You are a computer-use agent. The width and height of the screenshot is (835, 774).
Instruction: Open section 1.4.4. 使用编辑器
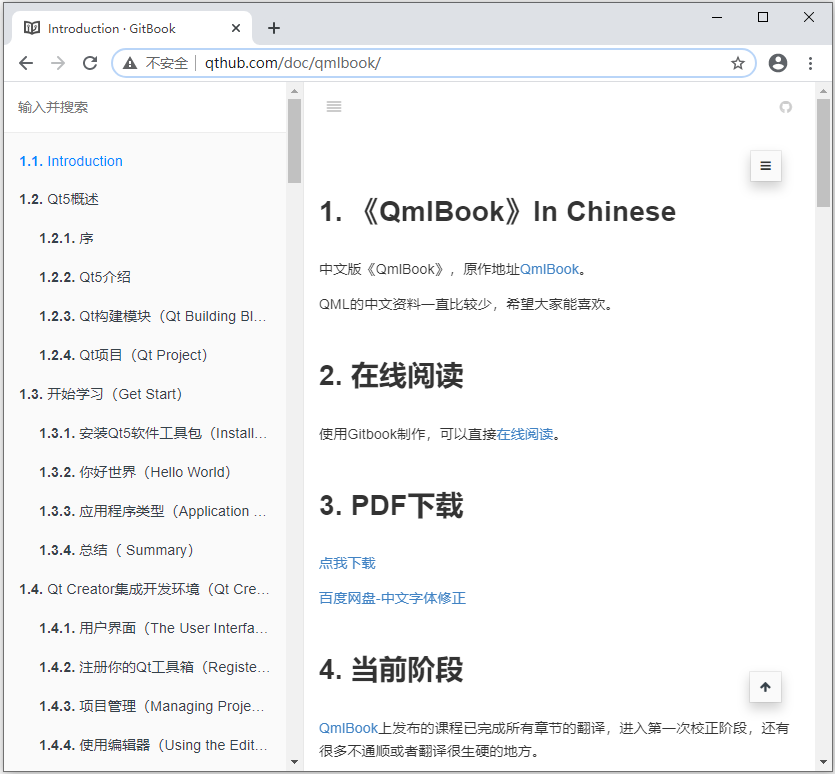153,745
